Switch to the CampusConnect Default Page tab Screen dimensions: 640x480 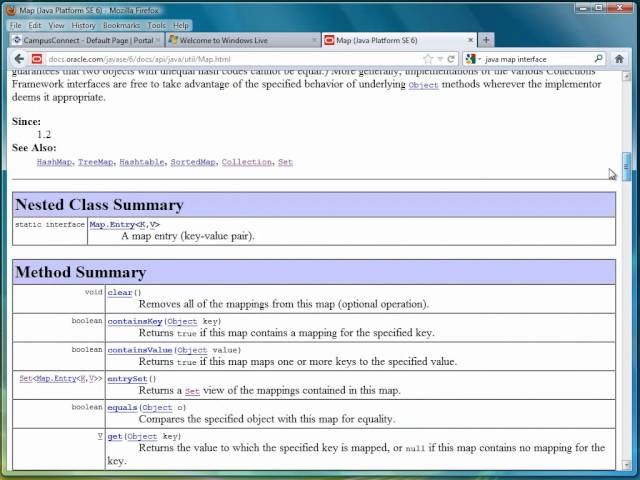87,40
